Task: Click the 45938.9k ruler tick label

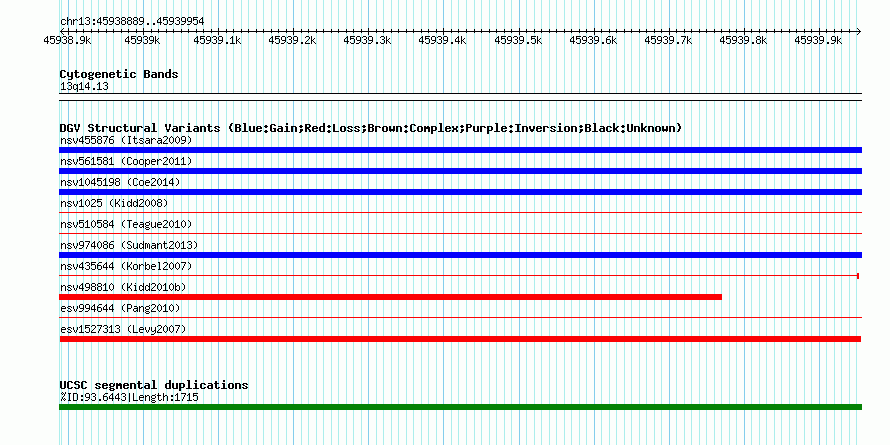Action: tap(67, 40)
